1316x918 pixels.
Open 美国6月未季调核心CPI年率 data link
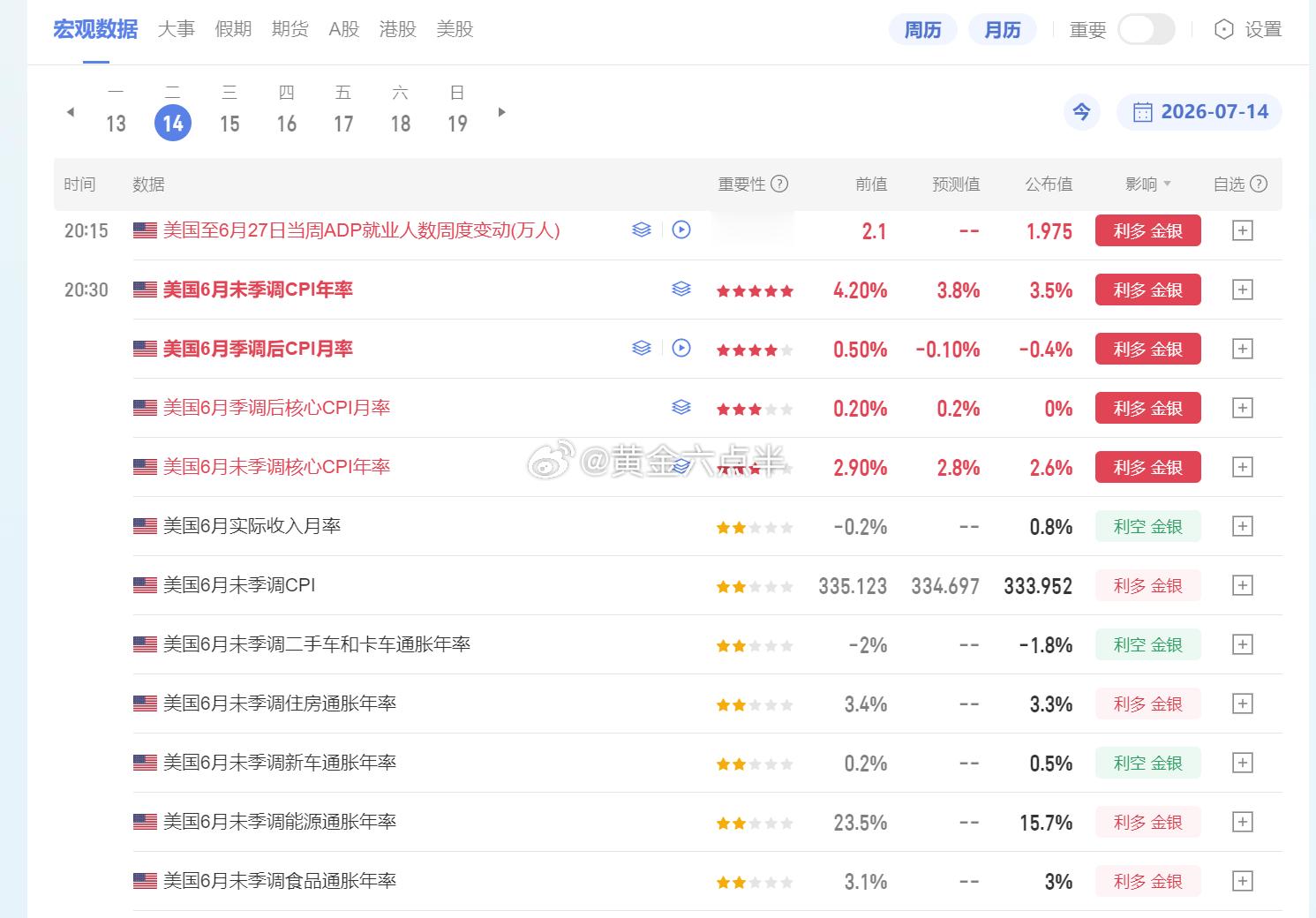[x=276, y=467]
